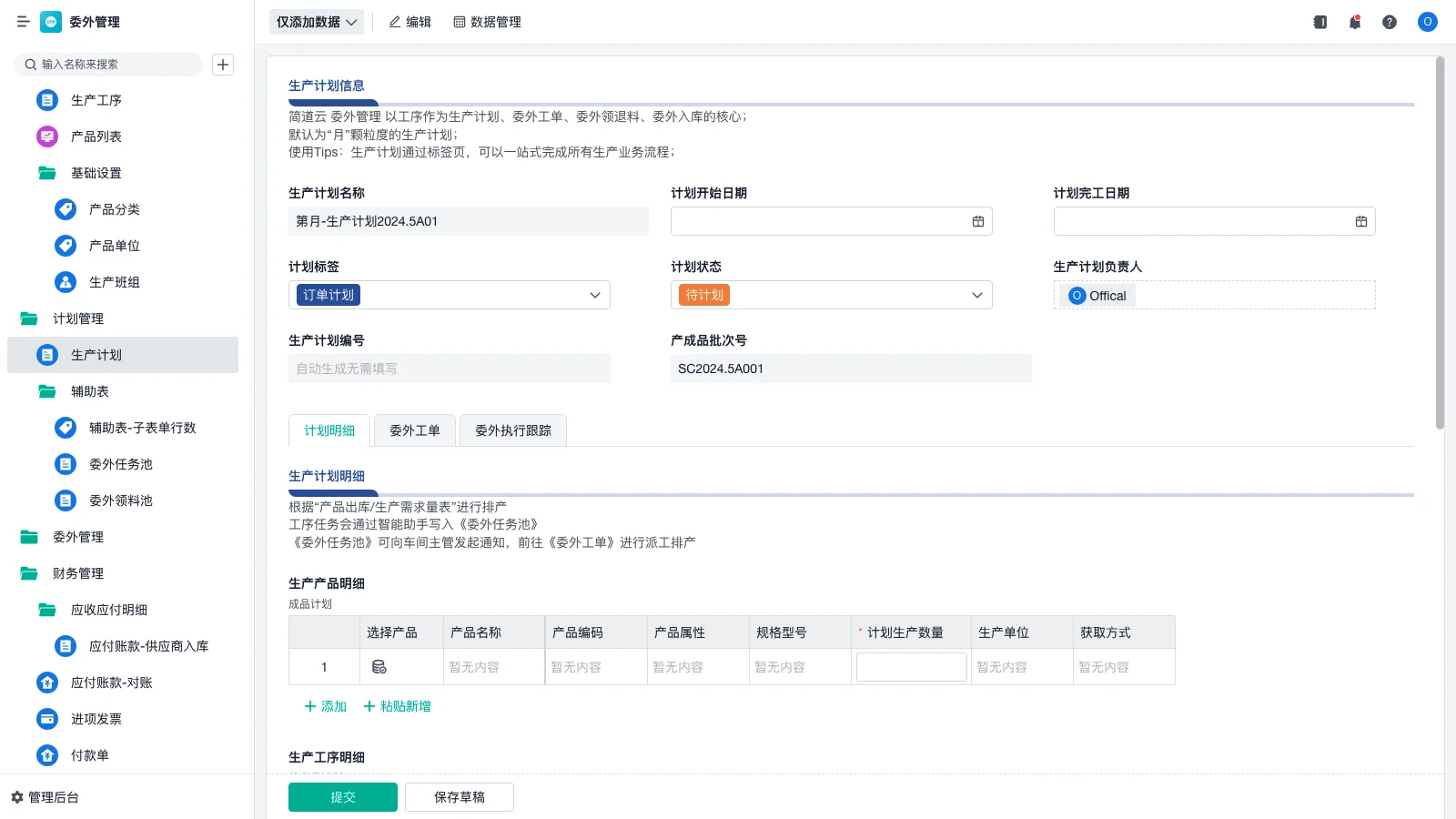Image resolution: width=1456 pixels, height=819 pixels.
Task: Expand the 仅添加数据 dropdown
Action: pos(317,22)
